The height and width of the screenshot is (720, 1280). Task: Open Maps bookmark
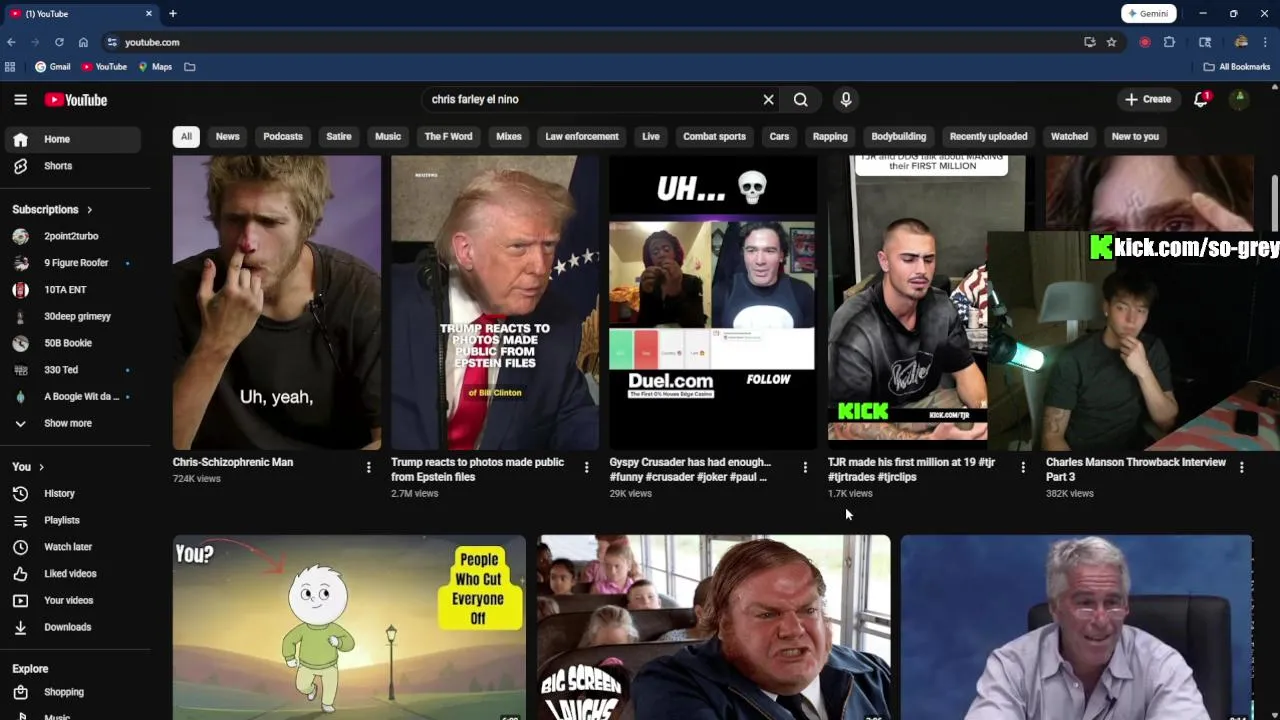pyautogui.click(x=155, y=67)
